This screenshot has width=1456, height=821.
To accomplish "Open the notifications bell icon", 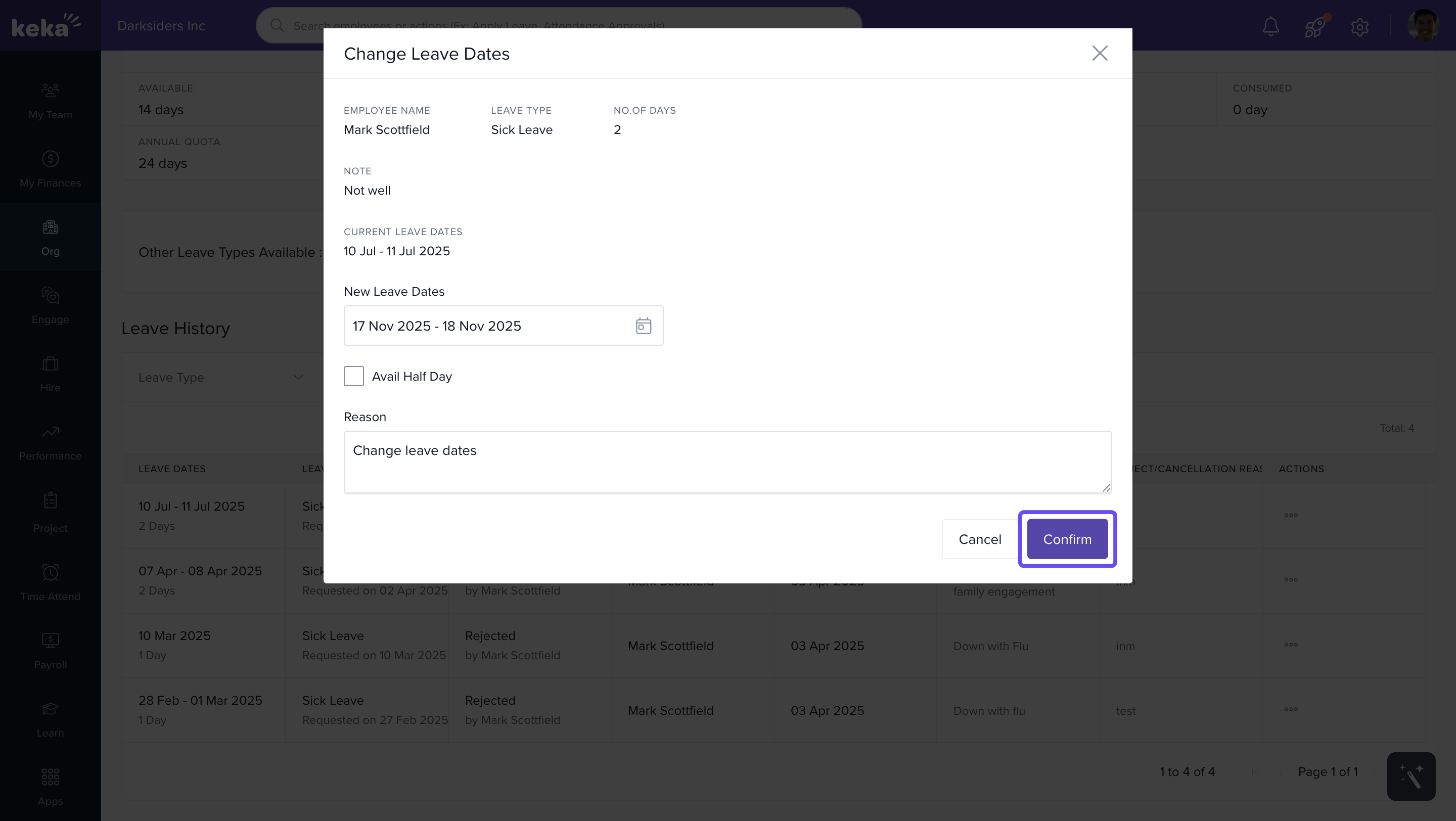I will tap(1270, 26).
